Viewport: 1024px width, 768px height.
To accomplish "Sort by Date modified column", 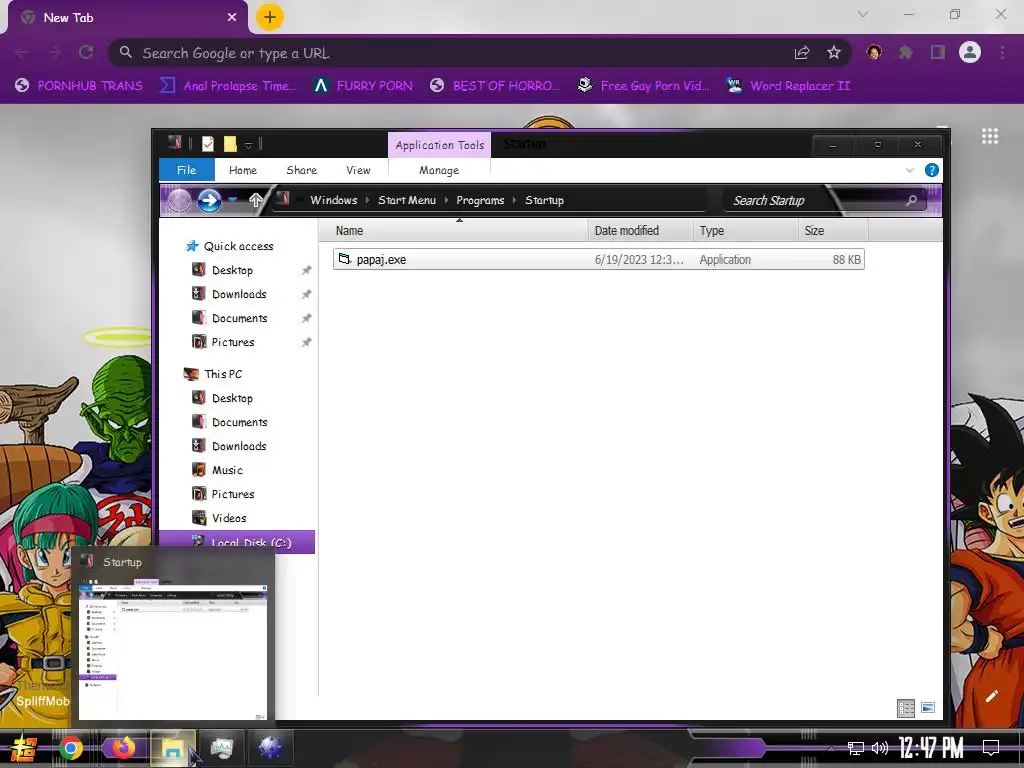I will [x=641, y=231].
